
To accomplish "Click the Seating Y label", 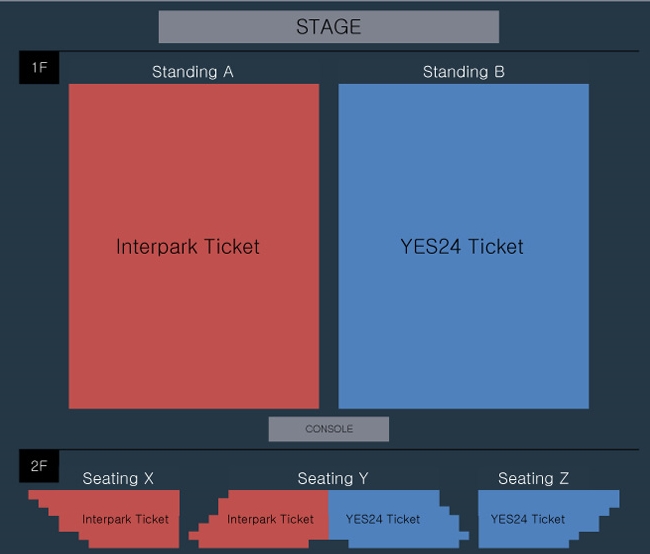I will coord(333,479).
